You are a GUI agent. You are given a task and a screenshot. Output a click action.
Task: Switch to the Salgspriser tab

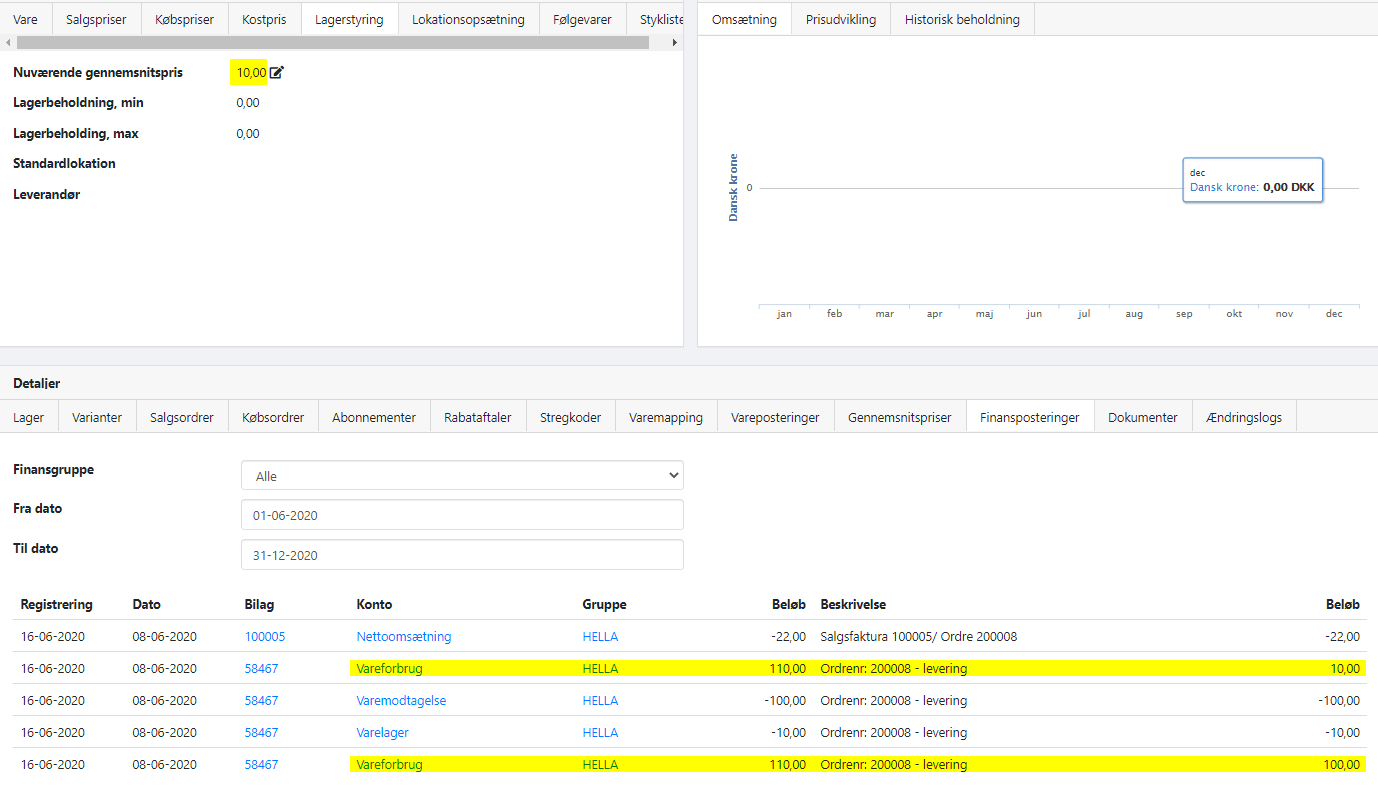pos(96,19)
